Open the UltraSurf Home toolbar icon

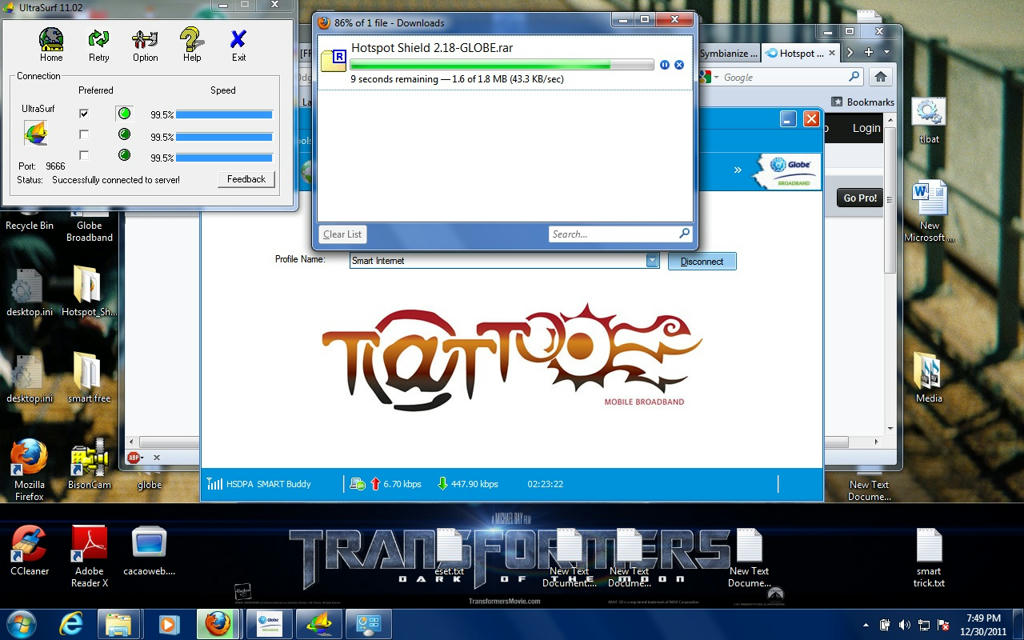51,44
